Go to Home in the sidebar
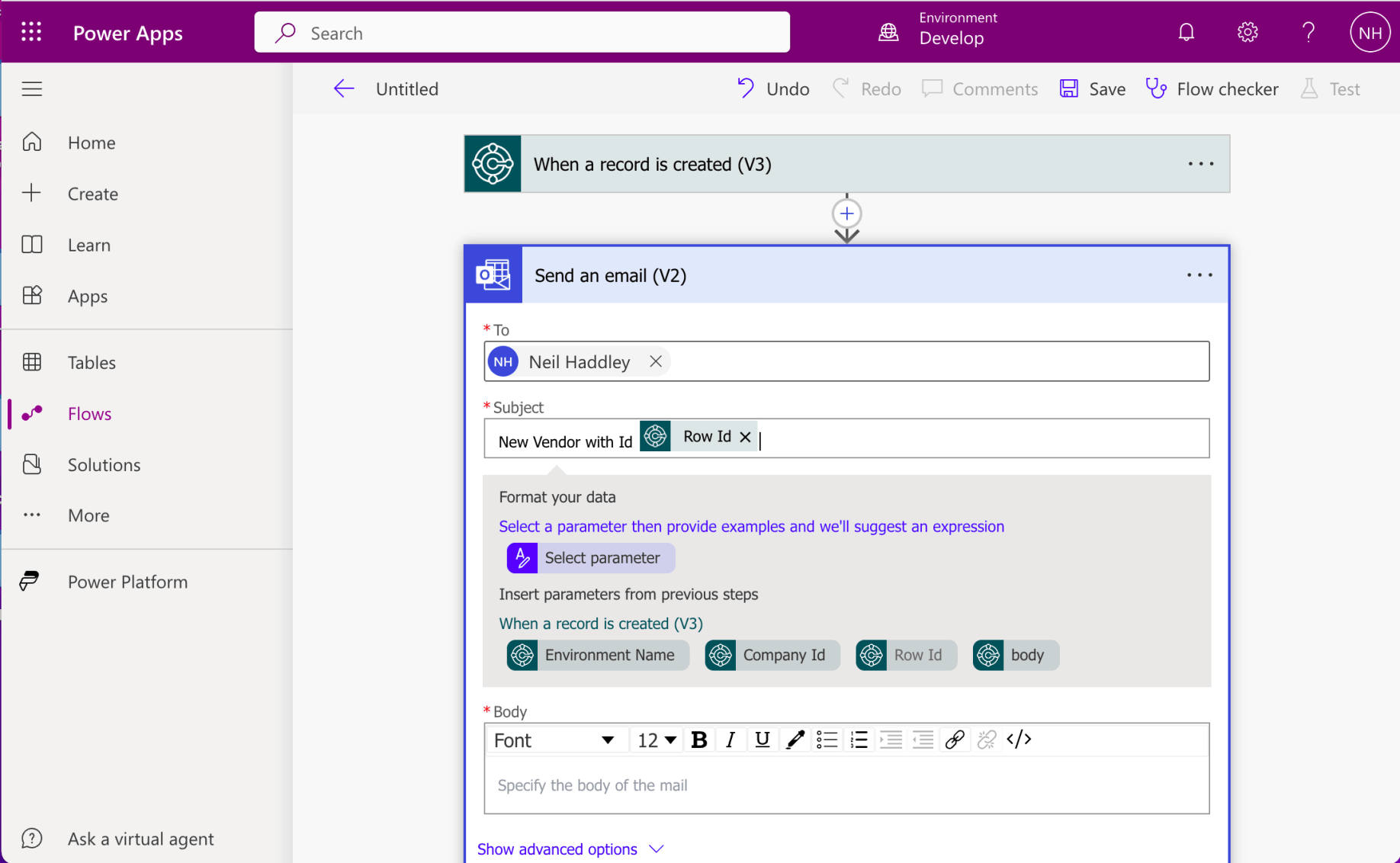 click(x=92, y=143)
